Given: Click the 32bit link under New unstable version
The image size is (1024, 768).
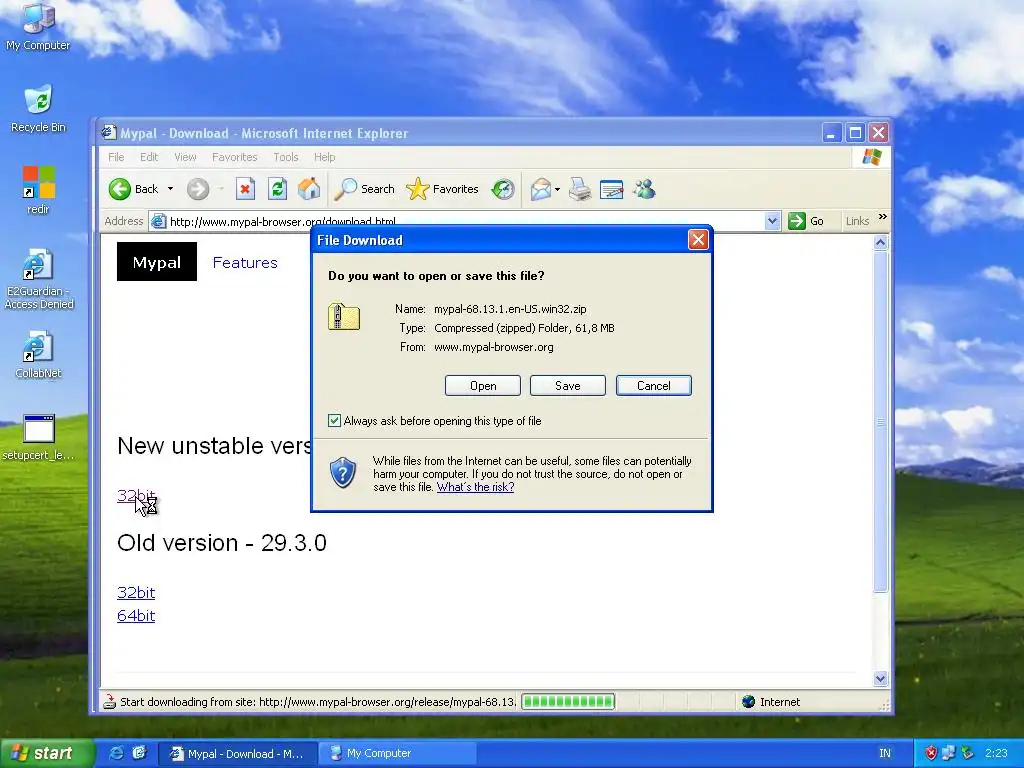Looking at the screenshot, I should (136, 496).
